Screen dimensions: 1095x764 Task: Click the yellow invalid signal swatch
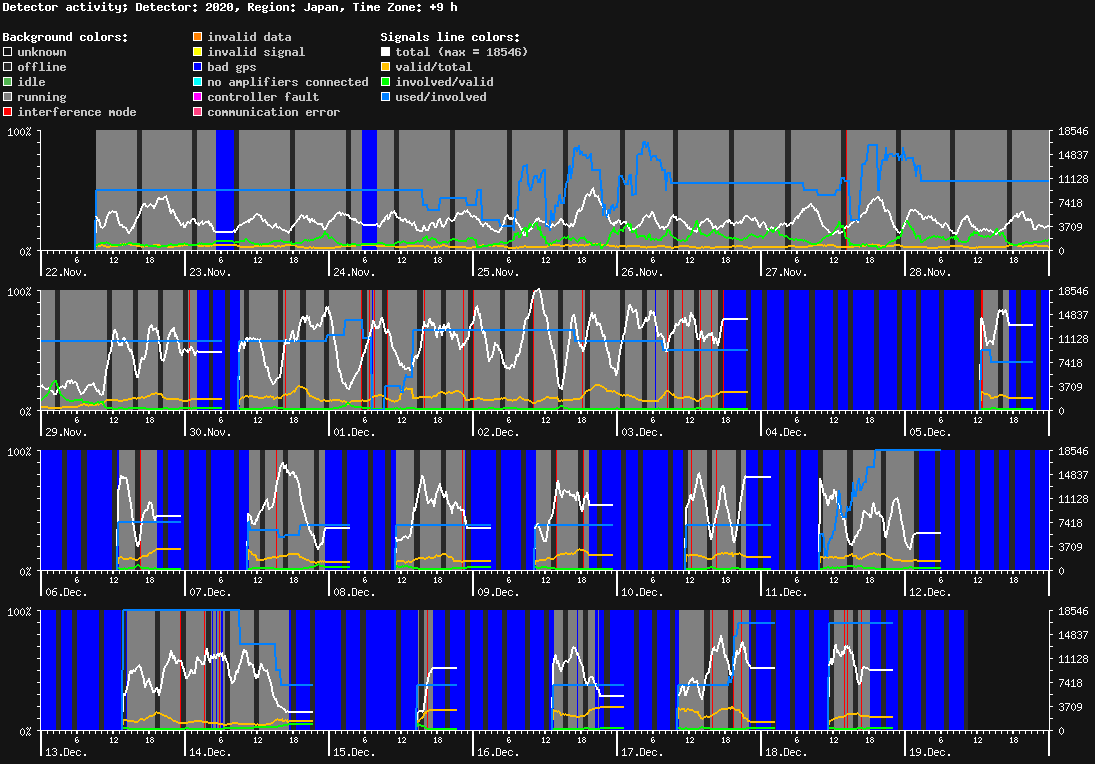pos(197,52)
